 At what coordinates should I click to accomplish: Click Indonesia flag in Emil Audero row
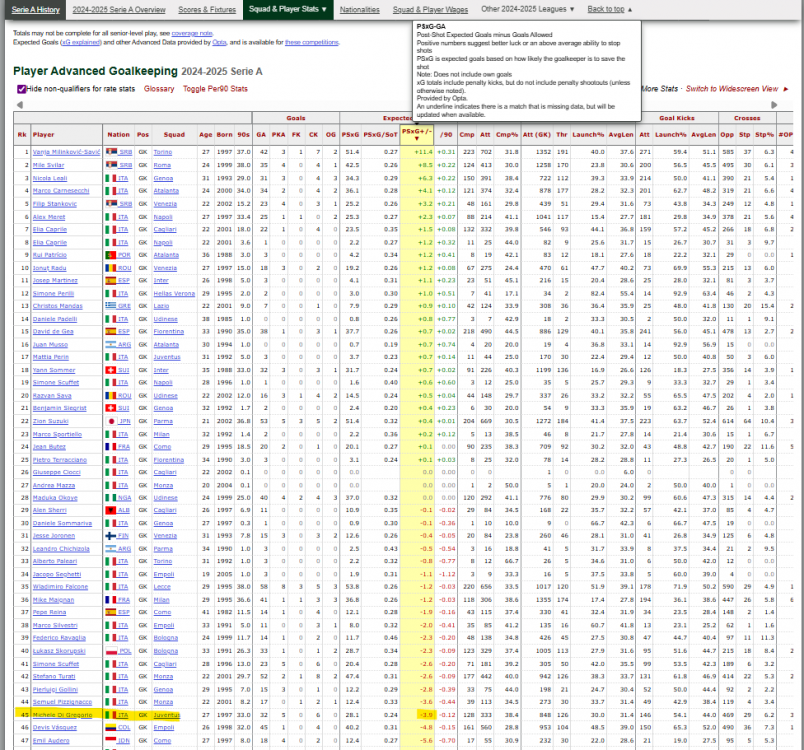click(x=111, y=740)
